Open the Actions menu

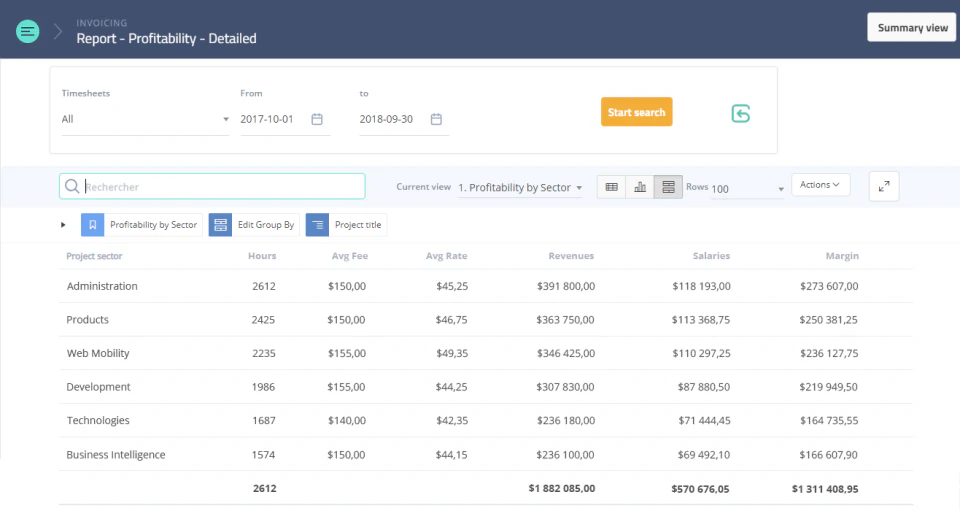820,185
